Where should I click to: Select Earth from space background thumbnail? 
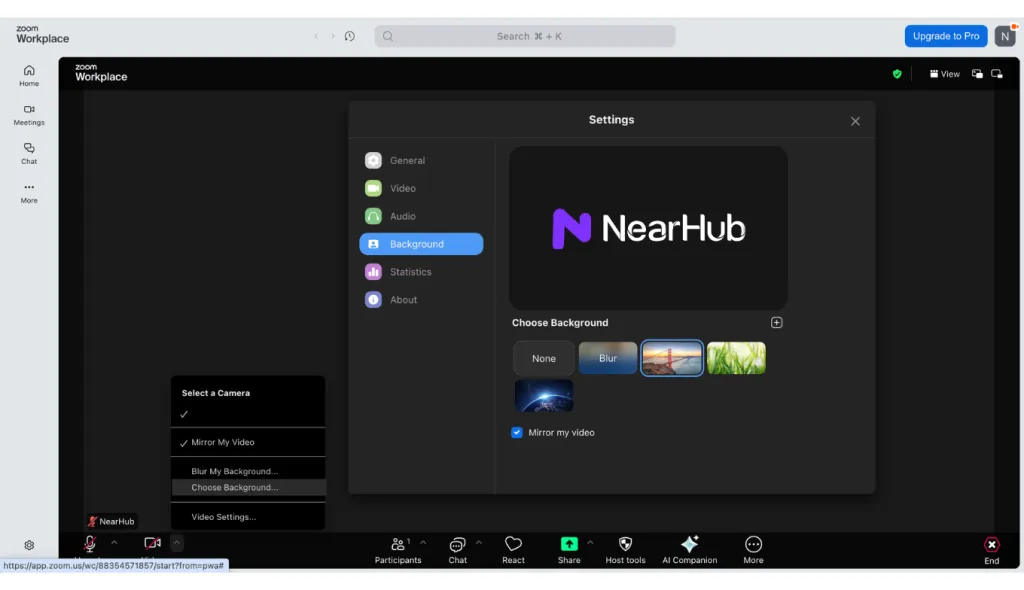tap(543, 396)
